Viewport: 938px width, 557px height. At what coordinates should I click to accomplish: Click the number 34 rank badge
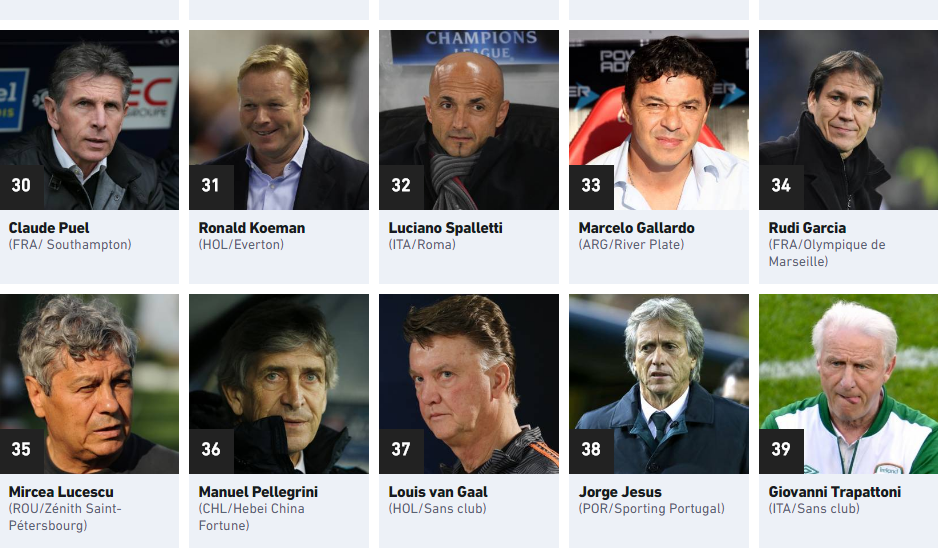click(x=781, y=186)
